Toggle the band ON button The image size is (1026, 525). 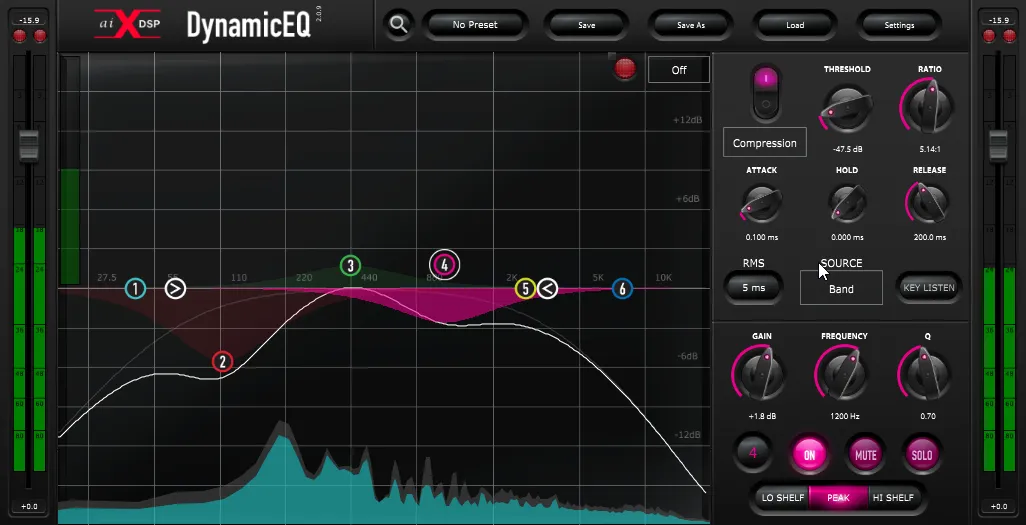809,456
